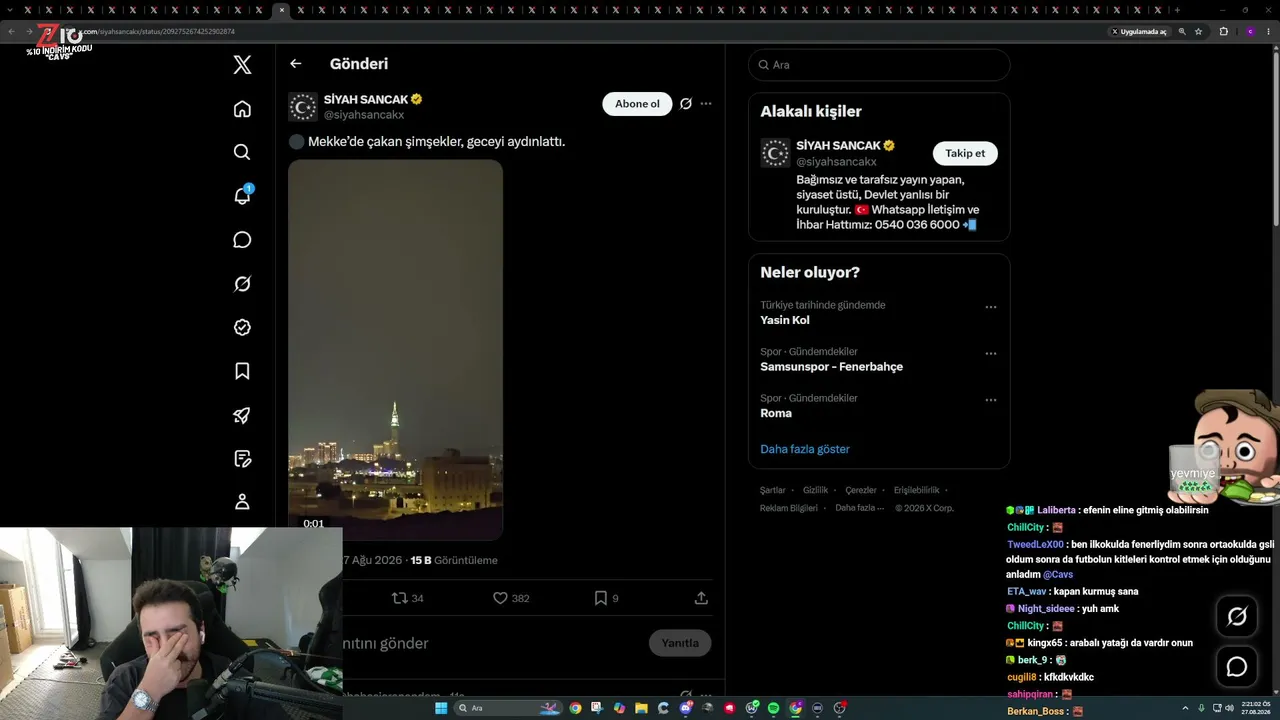
Task: Open Notifications bell in sidebar
Action: tap(242, 196)
